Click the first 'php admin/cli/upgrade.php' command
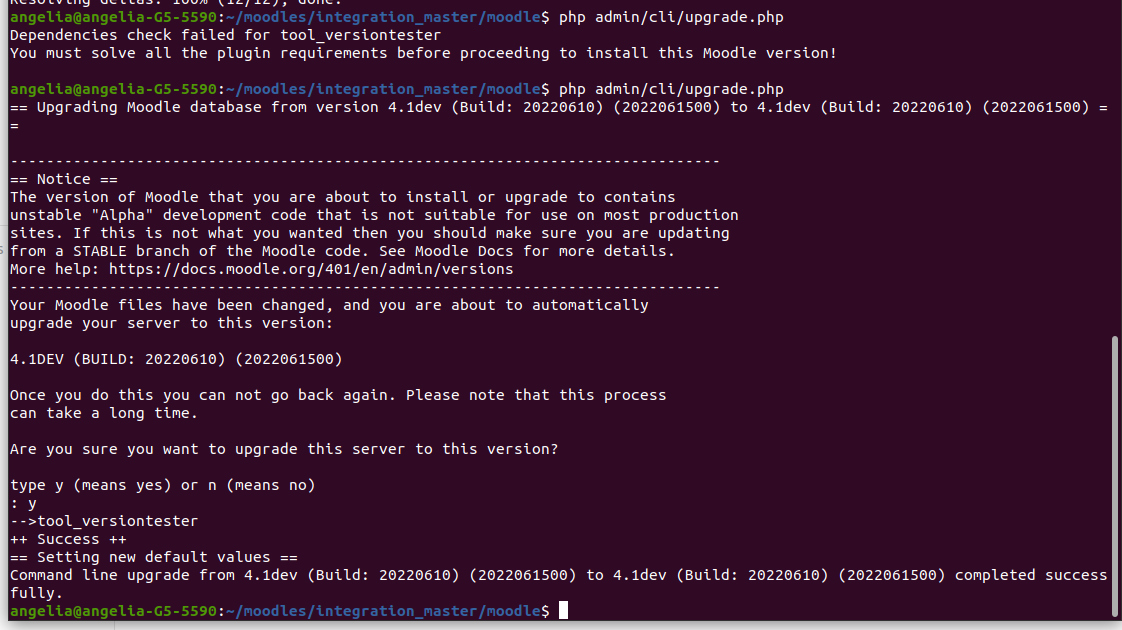The height and width of the screenshot is (630, 1122). pos(671,17)
